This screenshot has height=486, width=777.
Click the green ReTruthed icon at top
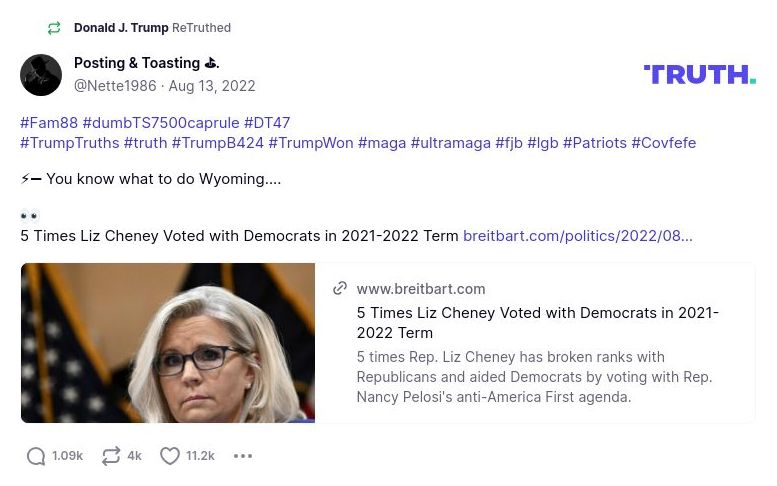(x=54, y=28)
